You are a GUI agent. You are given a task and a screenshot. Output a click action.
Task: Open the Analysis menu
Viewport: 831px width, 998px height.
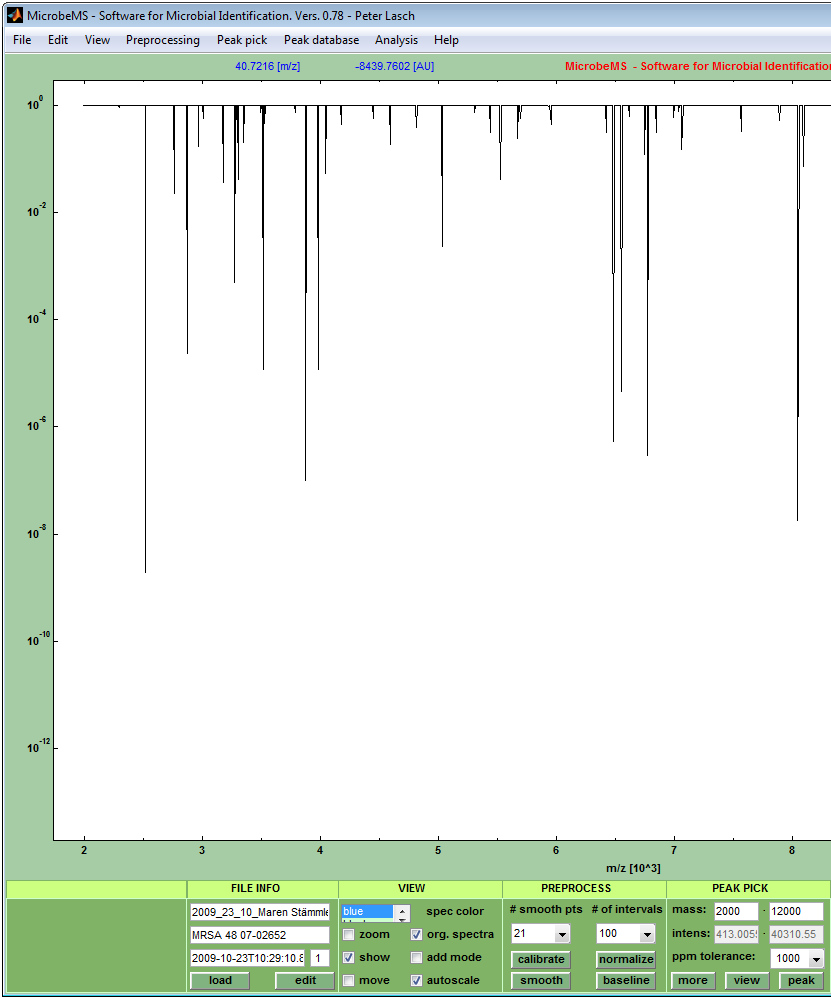click(396, 40)
